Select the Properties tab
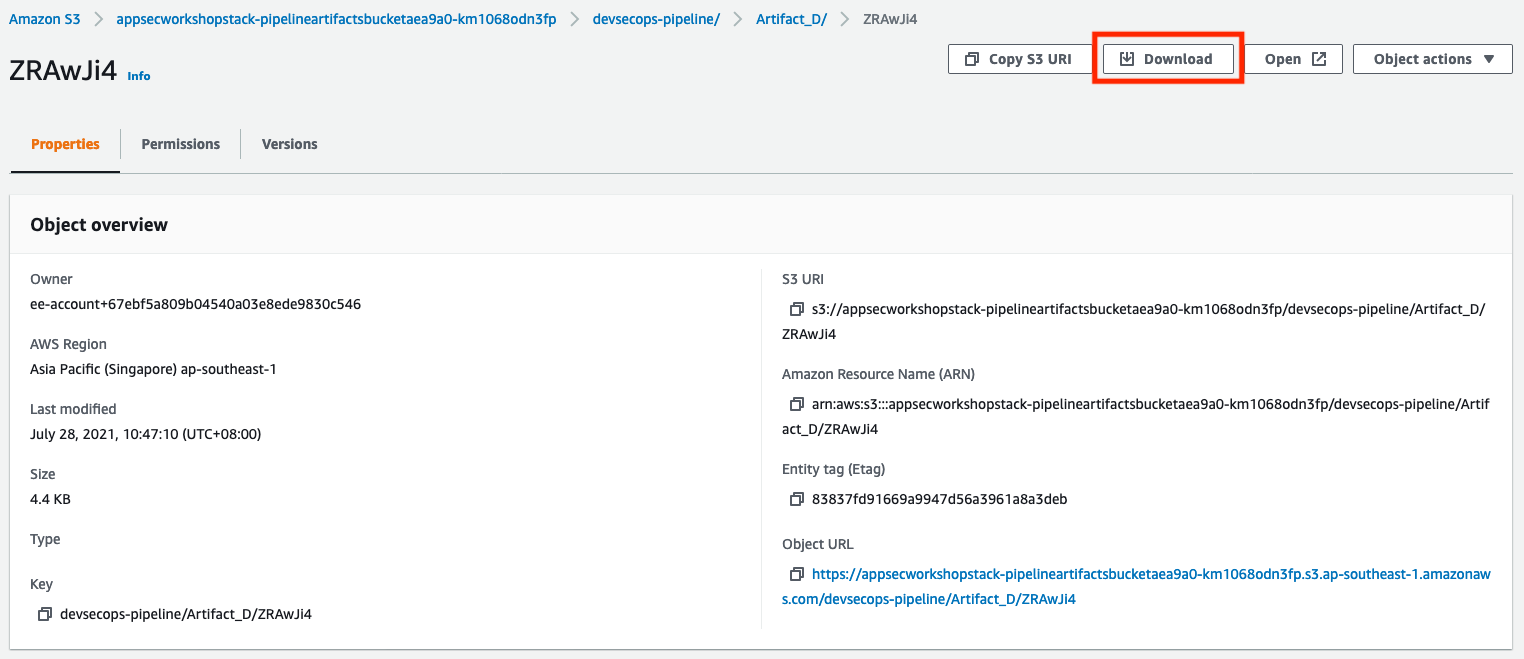Screen dimensions: 1524x659 65,144
